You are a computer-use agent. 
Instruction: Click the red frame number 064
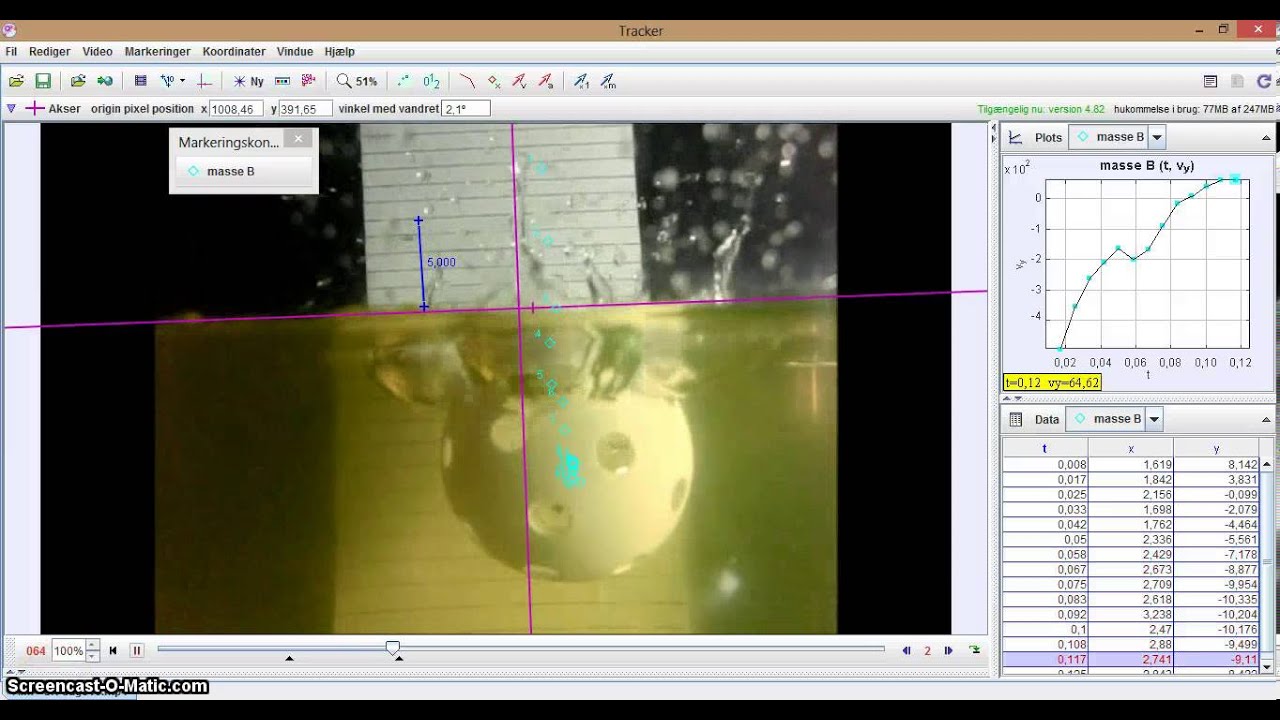coord(36,651)
